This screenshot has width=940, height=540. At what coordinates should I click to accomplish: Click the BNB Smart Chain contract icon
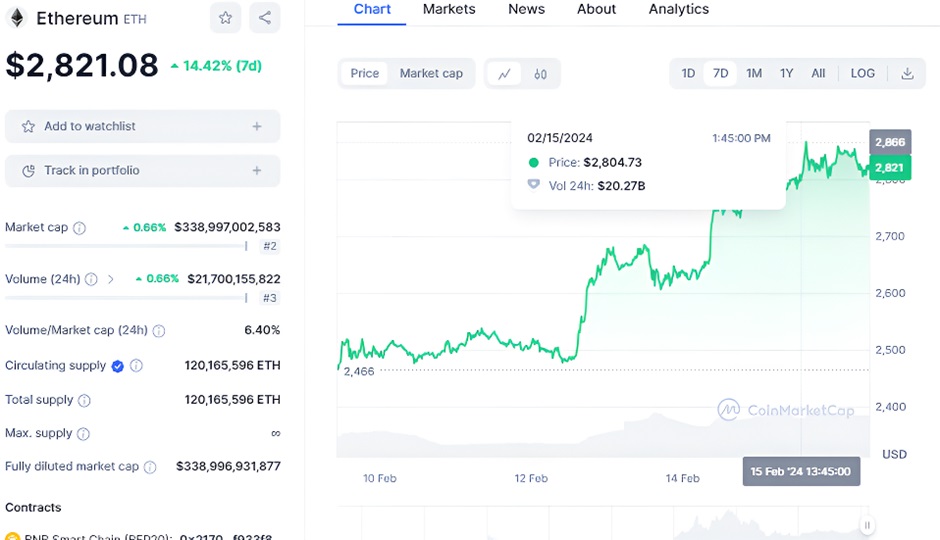(x=12, y=536)
